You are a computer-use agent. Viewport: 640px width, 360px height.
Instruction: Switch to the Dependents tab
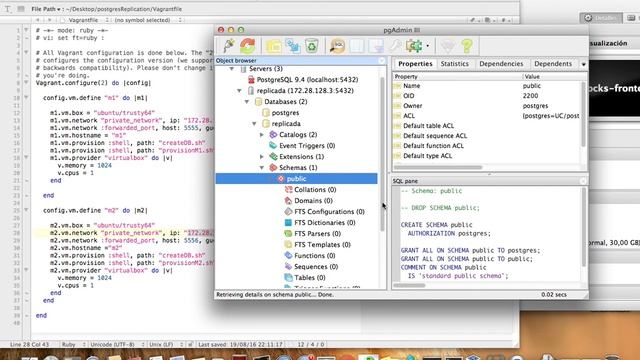click(x=553, y=64)
